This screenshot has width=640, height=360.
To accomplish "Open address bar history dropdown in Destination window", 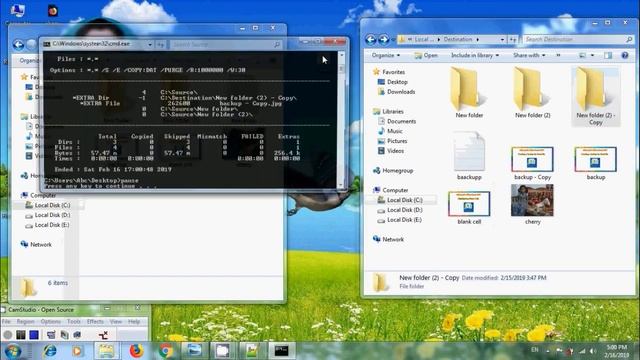I will coord(502,39).
